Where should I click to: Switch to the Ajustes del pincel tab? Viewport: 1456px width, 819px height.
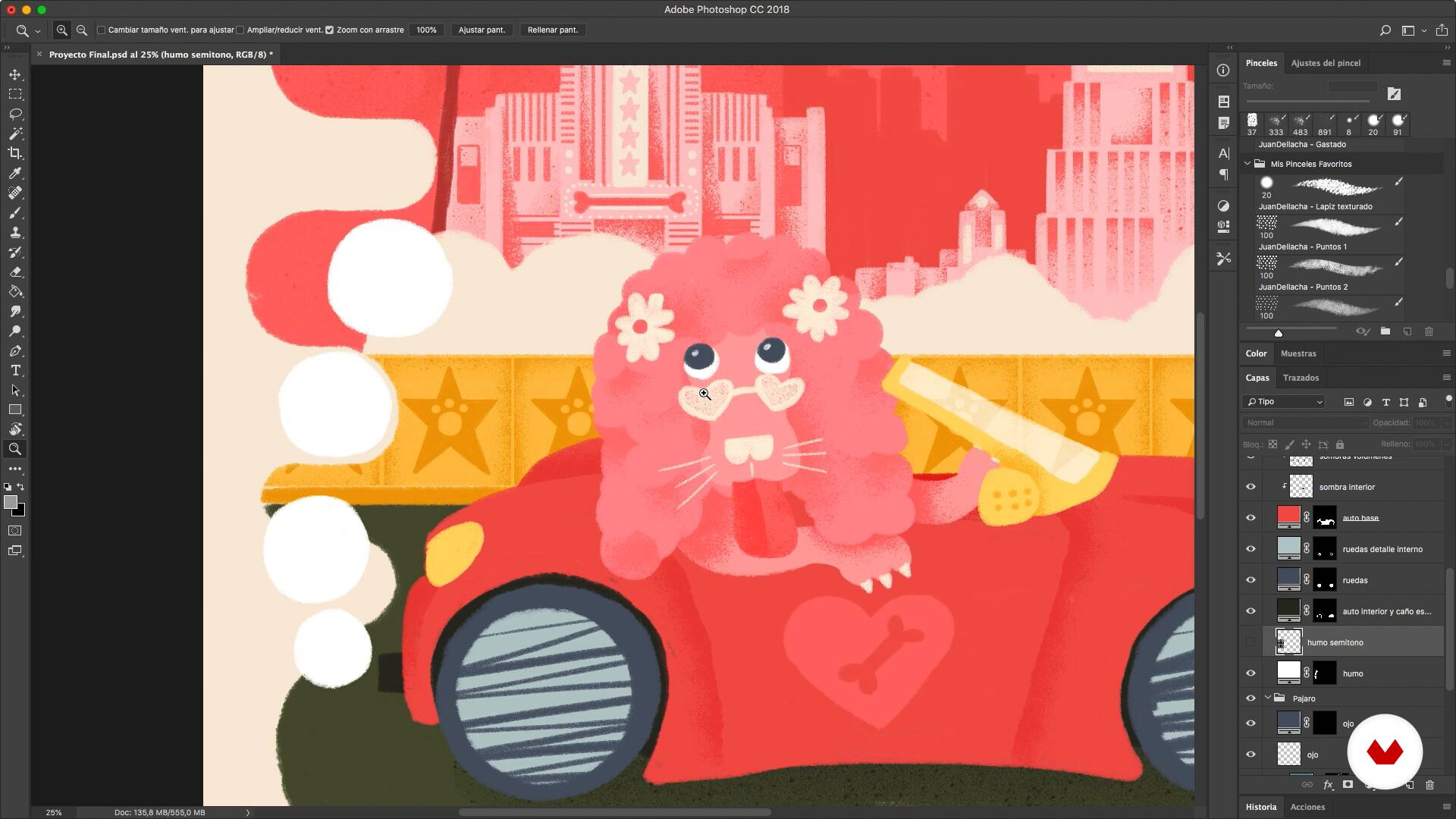pos(1326,63)
